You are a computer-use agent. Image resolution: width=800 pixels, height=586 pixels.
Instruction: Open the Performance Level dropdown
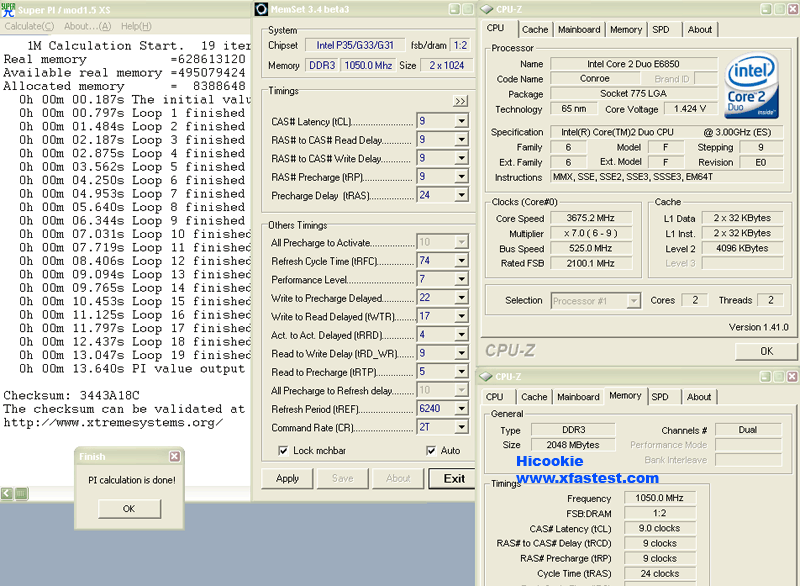(461, 279)
